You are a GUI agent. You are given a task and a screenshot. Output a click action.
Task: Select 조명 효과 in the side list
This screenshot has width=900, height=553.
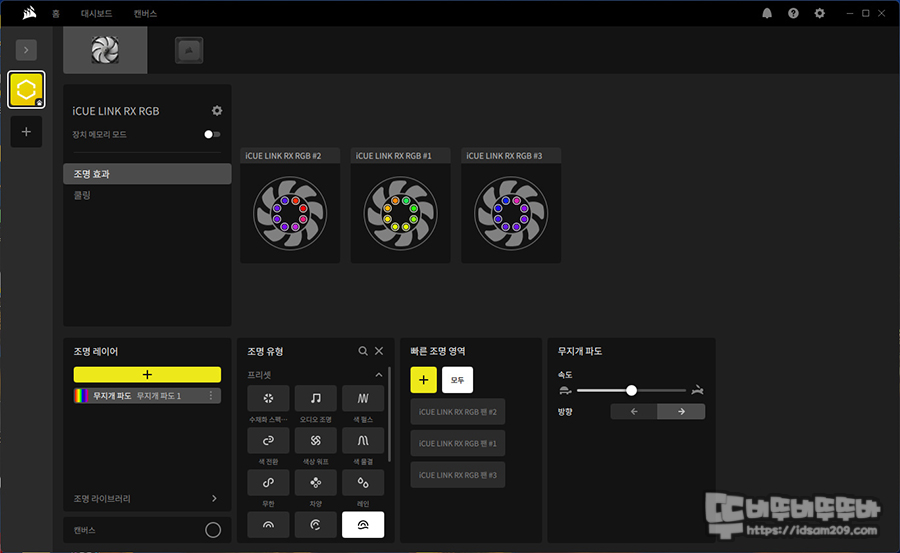coord(148,174)
